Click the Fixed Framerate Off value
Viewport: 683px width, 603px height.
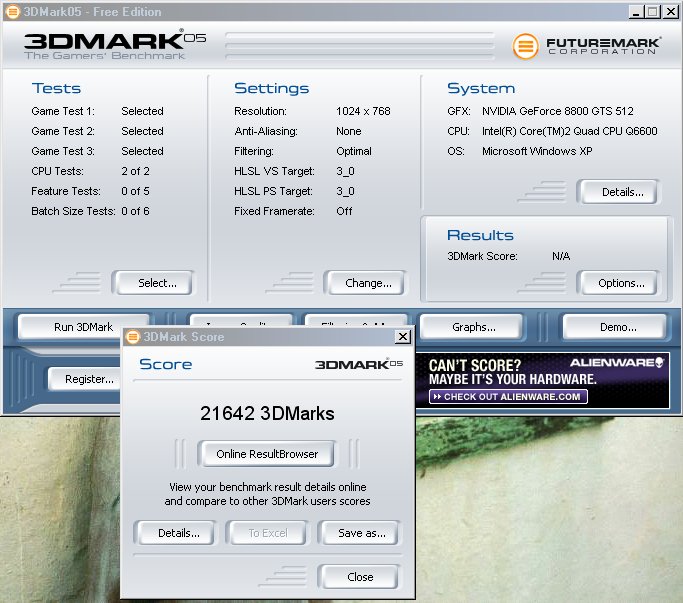[x=344, y=211]
